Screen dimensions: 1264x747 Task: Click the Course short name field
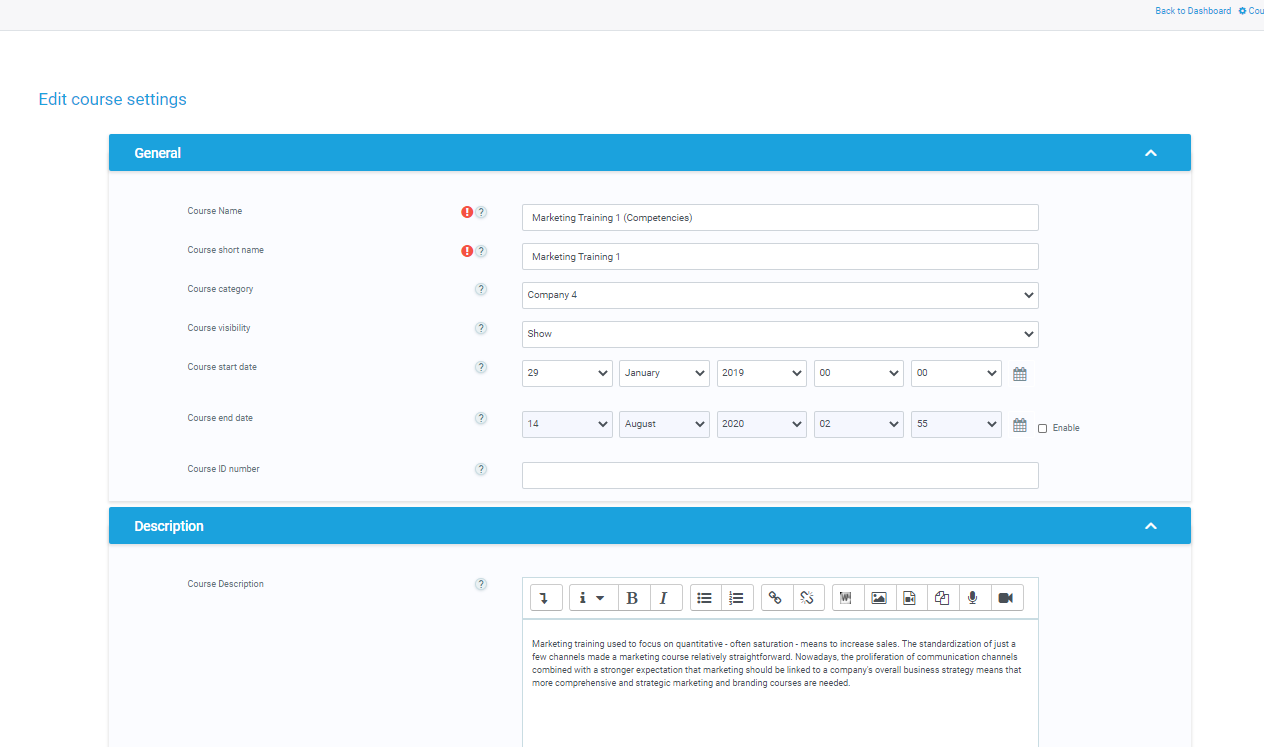(780, 257)
